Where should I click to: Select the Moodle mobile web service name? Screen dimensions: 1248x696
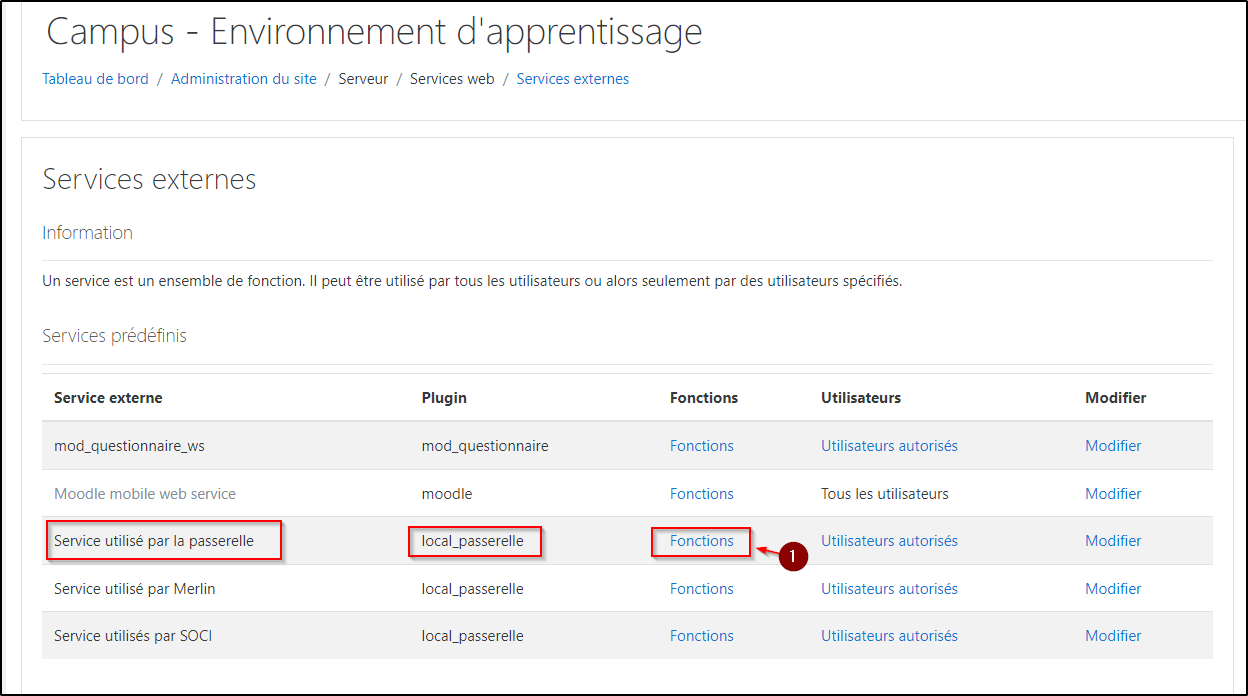[x=145, y=494]
